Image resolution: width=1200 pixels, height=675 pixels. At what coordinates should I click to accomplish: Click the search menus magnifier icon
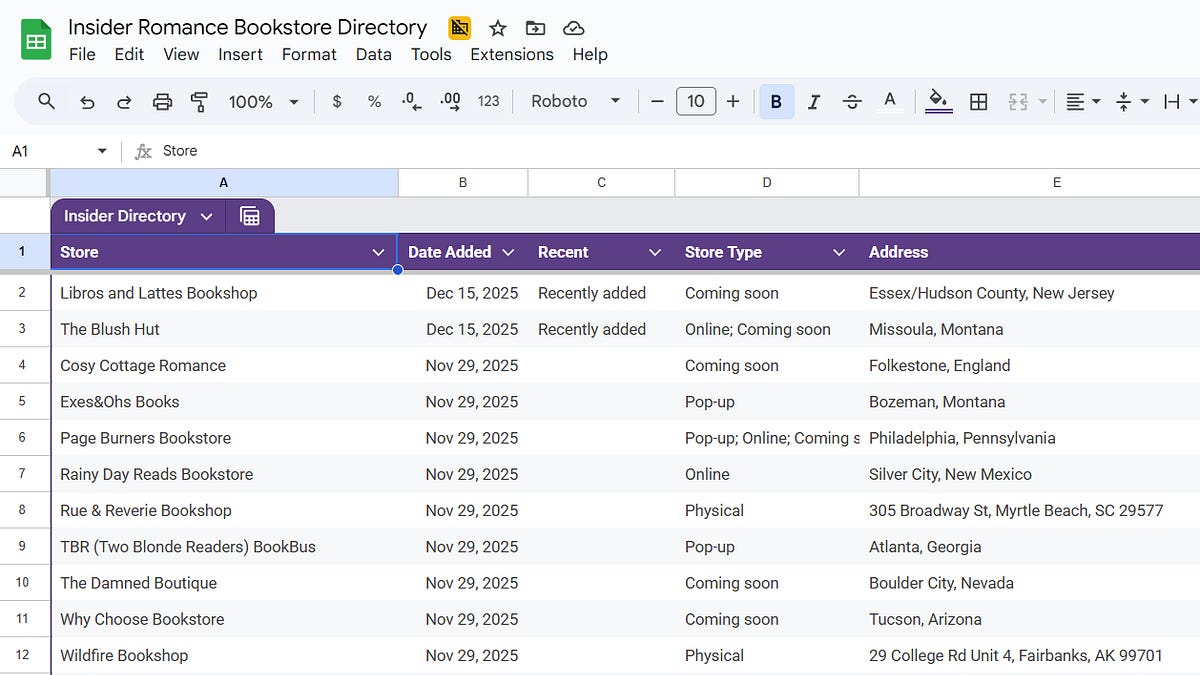(x=46, y=101)
